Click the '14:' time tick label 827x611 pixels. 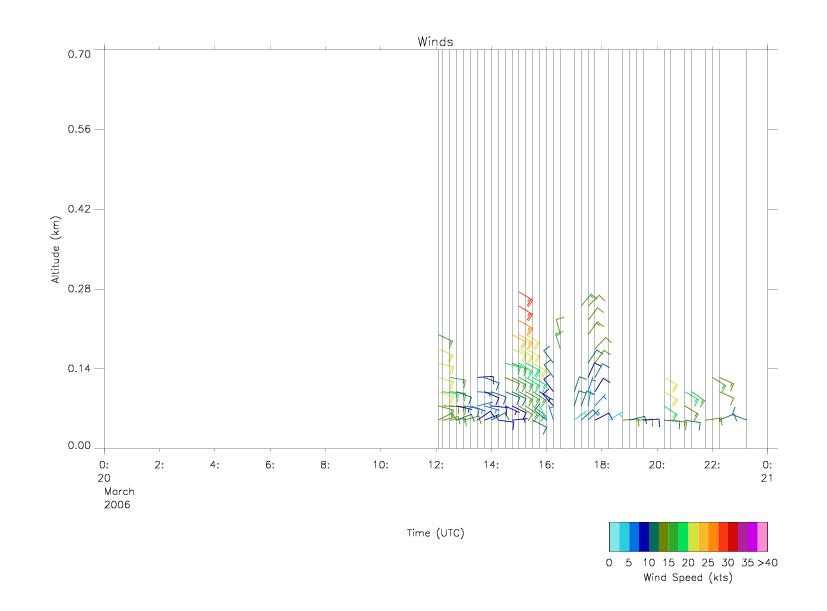pyautogui.click(x=491, y=465)
